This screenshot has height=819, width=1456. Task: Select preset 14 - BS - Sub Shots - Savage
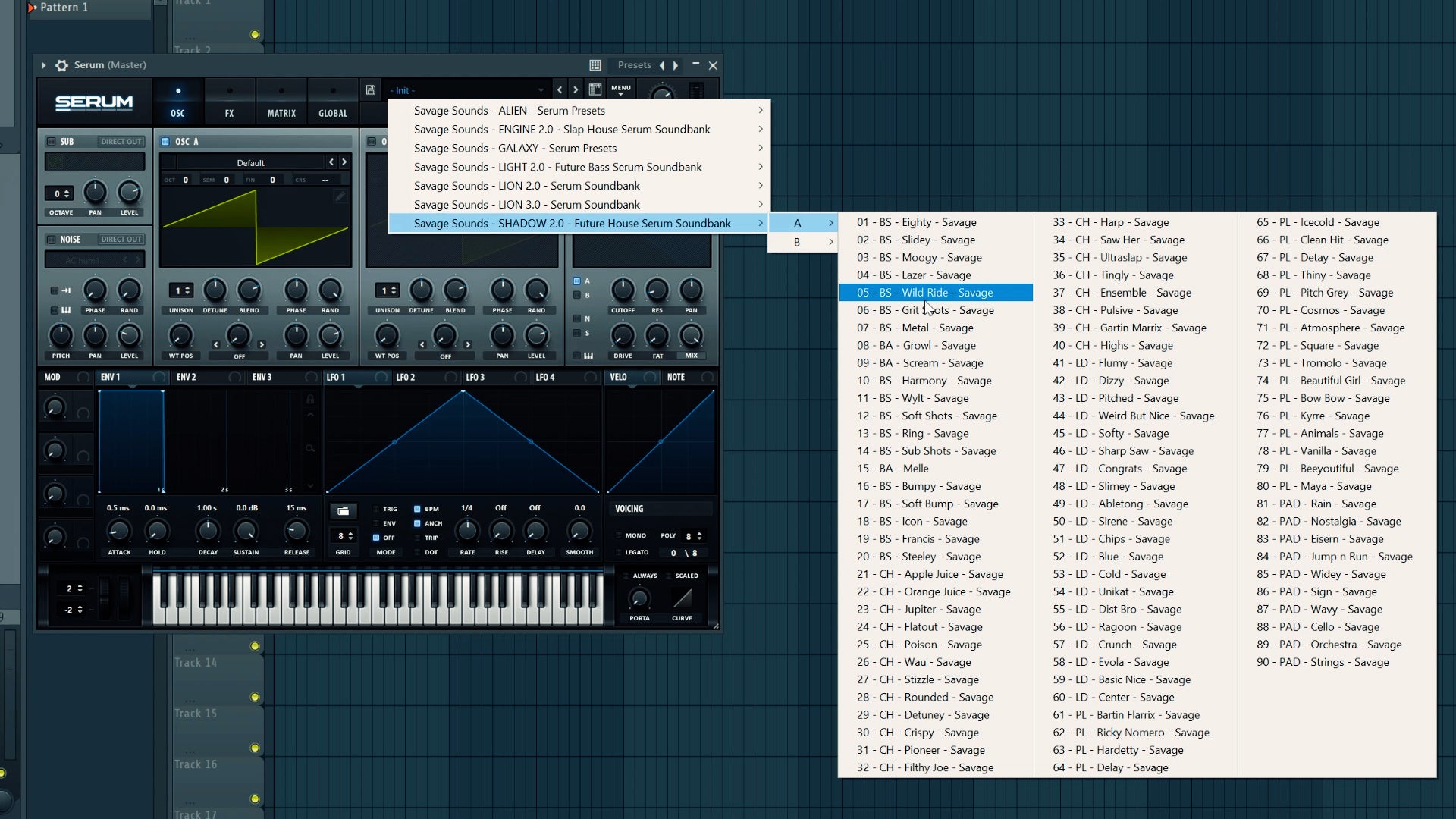(927, 450)
